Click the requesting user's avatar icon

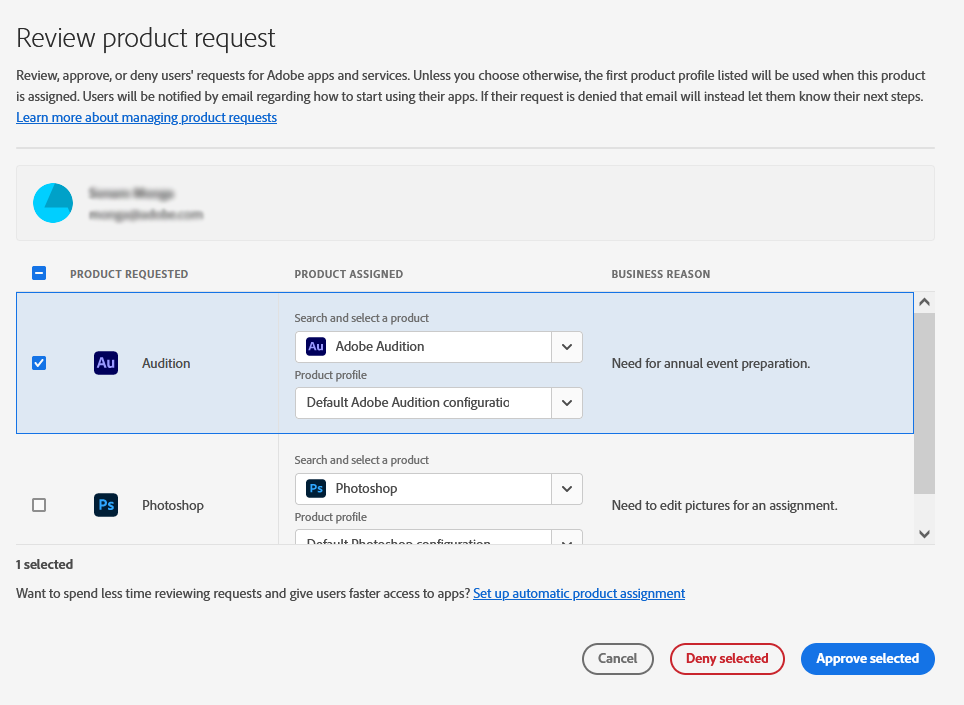pyautogui.click(x=53, y=203)
